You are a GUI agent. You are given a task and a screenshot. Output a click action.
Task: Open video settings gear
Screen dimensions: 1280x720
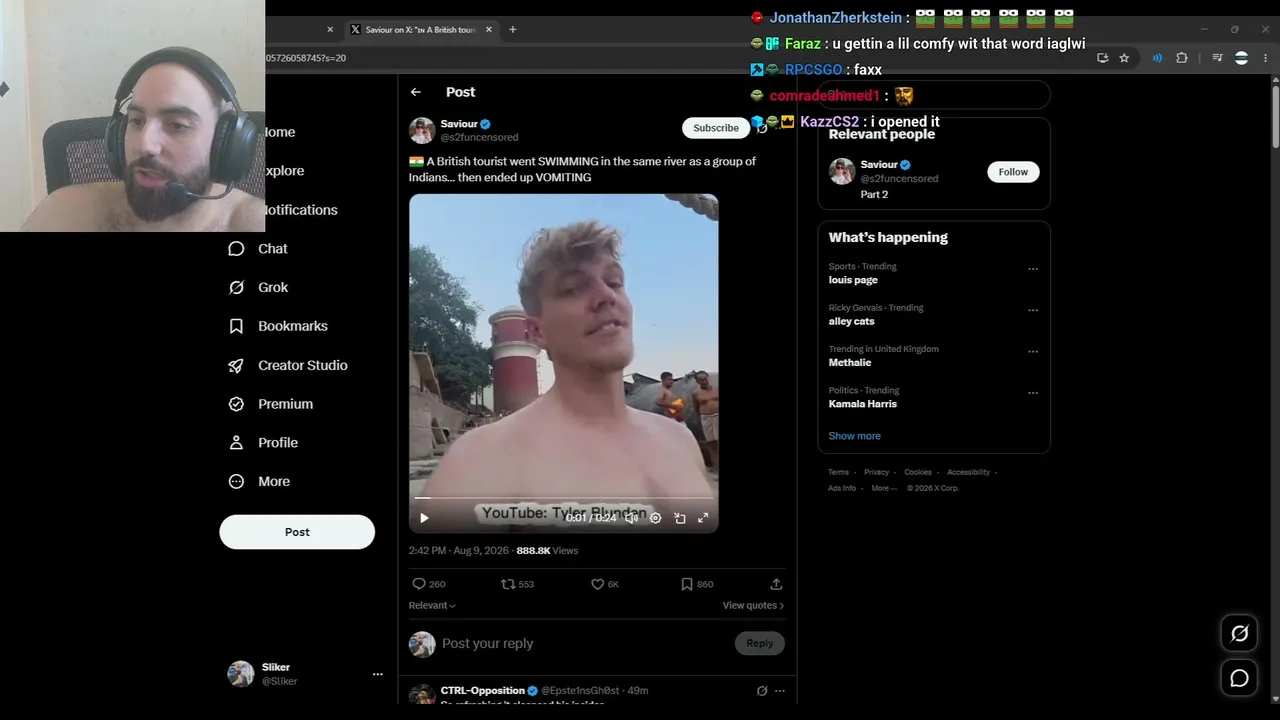pyautogui.click(x=656, y=518)
